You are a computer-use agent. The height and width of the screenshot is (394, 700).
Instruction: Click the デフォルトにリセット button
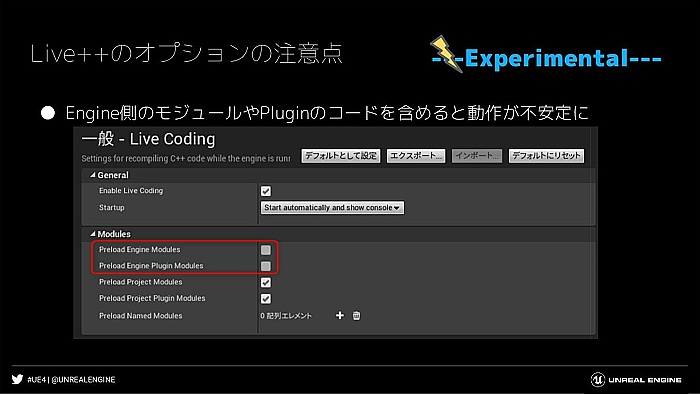click(x=546, y=156)
